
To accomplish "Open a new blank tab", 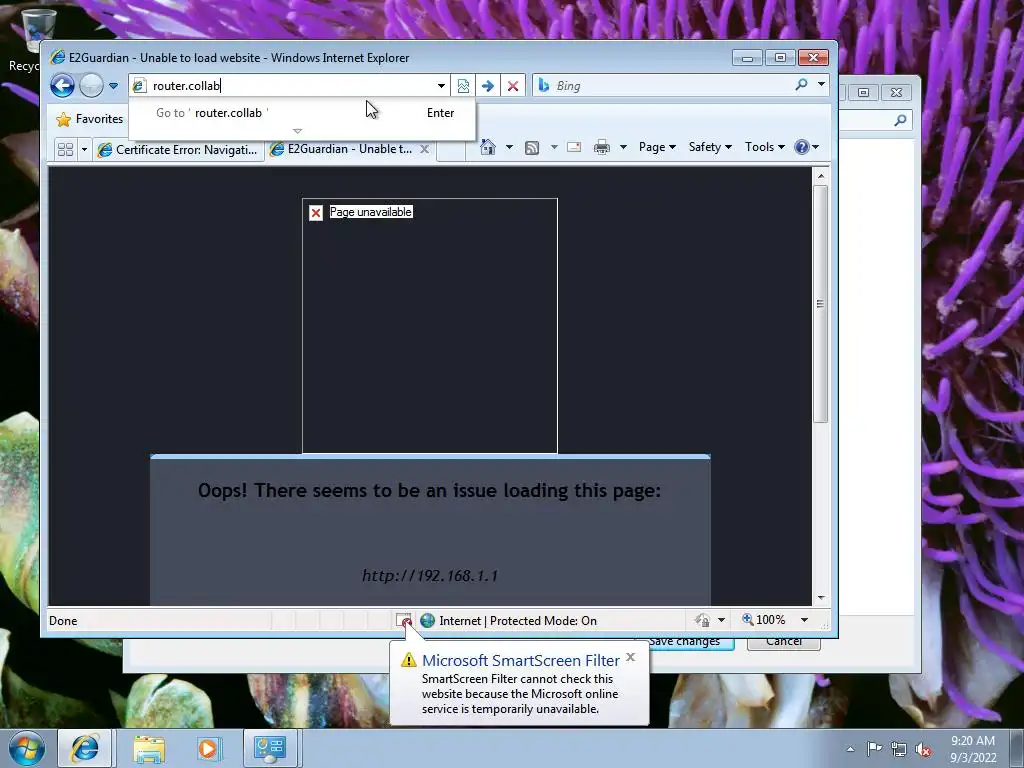I will 451,150.
